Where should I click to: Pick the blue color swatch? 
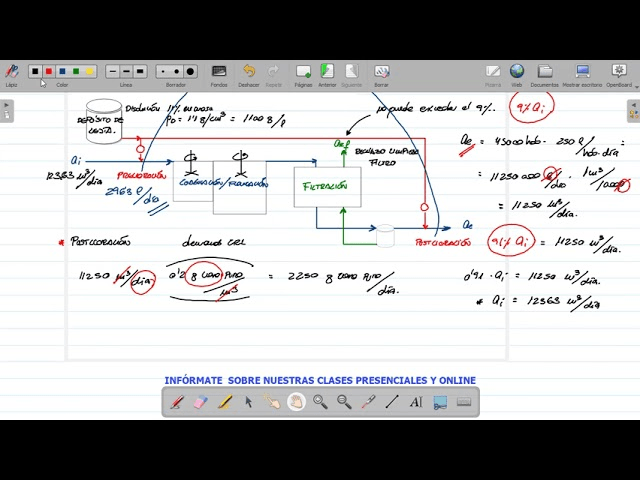62,71
